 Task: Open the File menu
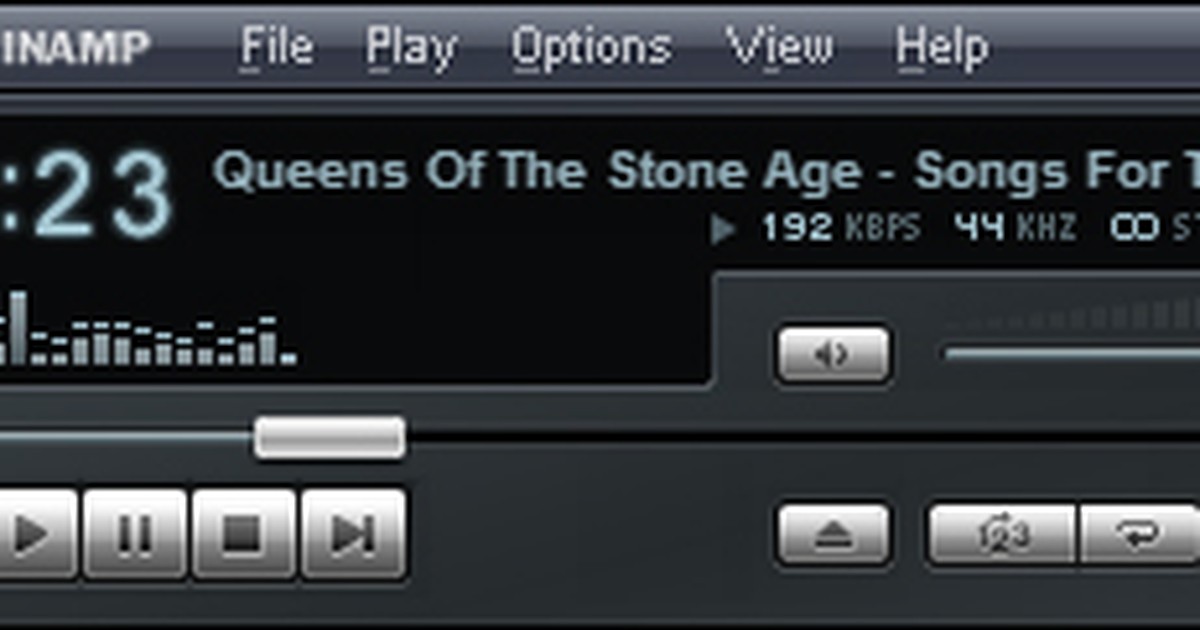tap(277, 47)
